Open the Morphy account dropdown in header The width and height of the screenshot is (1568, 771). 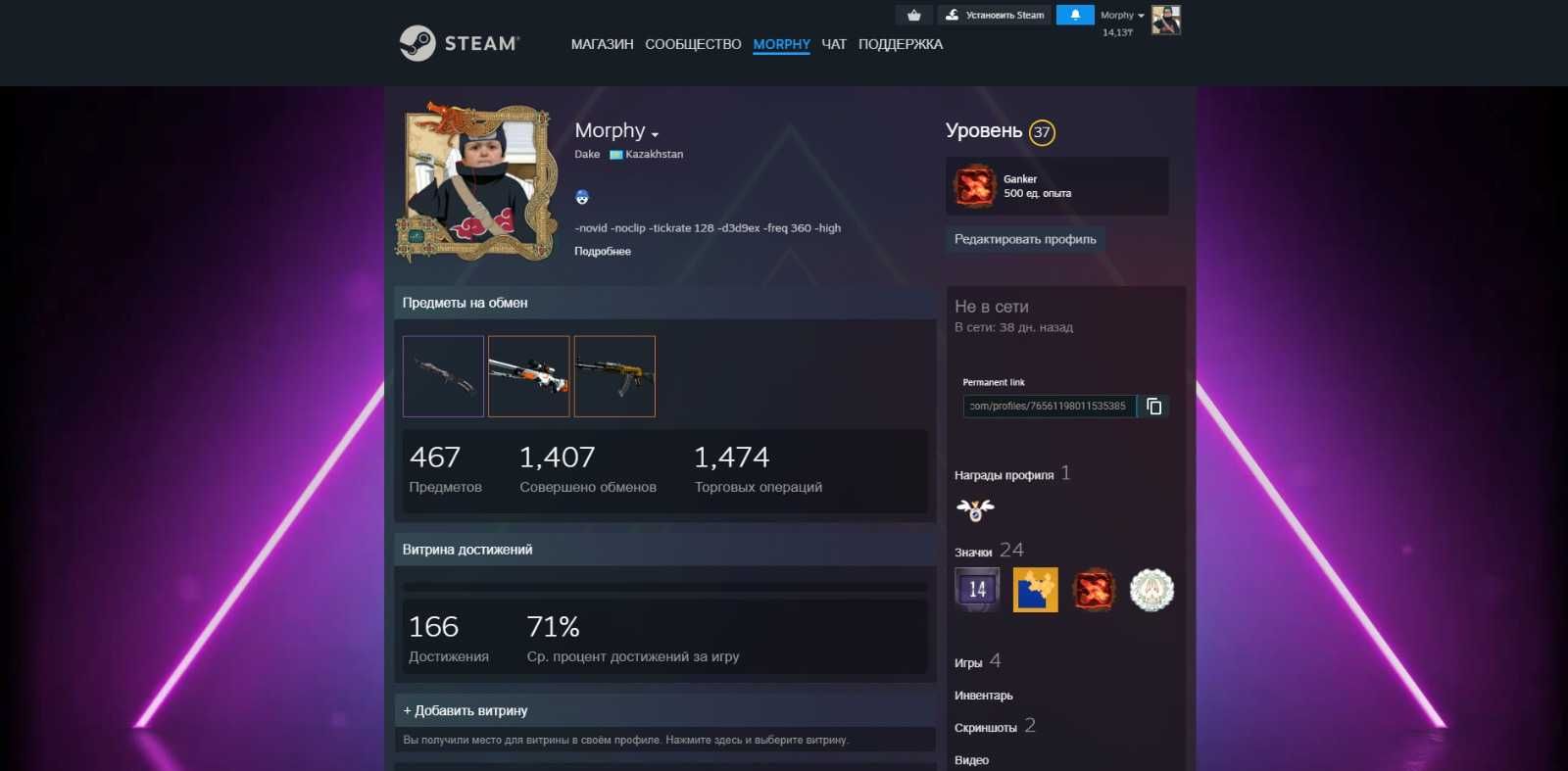coord(1122,15)
